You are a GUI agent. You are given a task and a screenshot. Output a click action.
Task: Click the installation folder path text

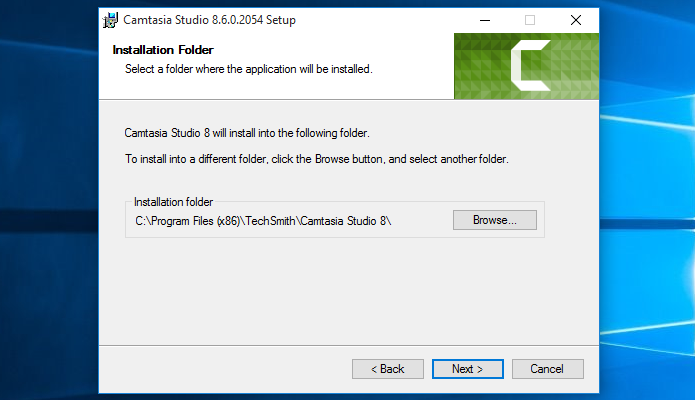click(x=263, y=221)
